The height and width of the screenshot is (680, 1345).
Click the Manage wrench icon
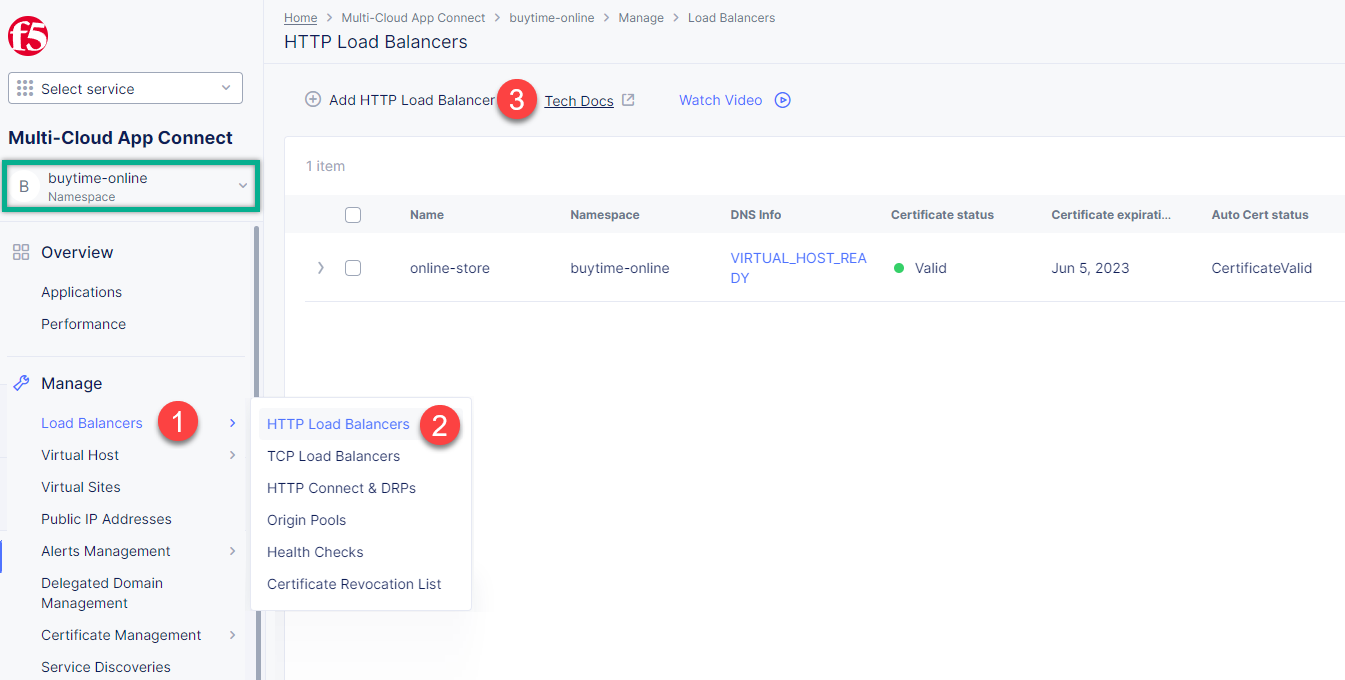(x=20, y=383)
